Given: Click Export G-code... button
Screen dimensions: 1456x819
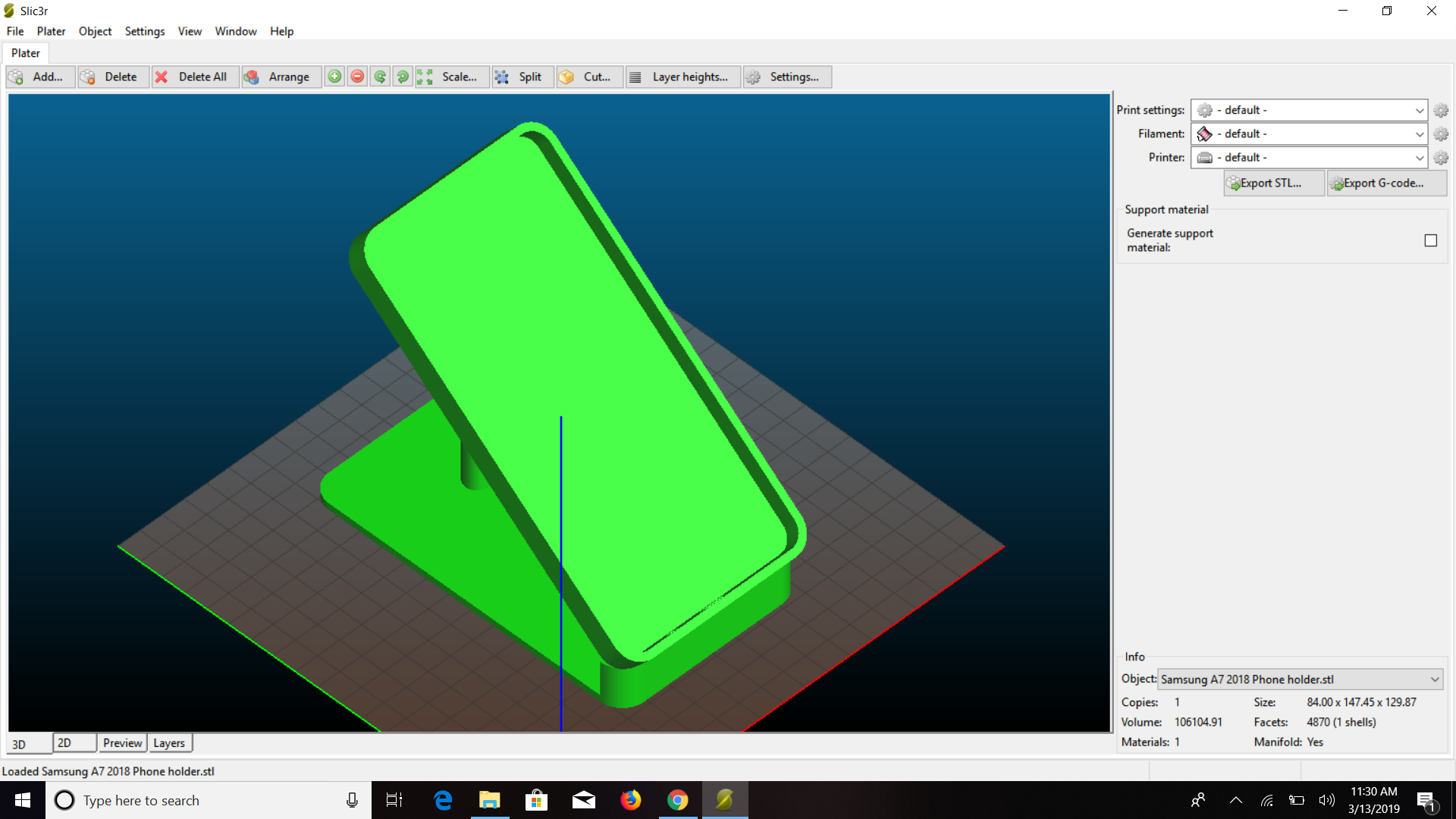Looking at the screenshot, I should point(1385,184).
